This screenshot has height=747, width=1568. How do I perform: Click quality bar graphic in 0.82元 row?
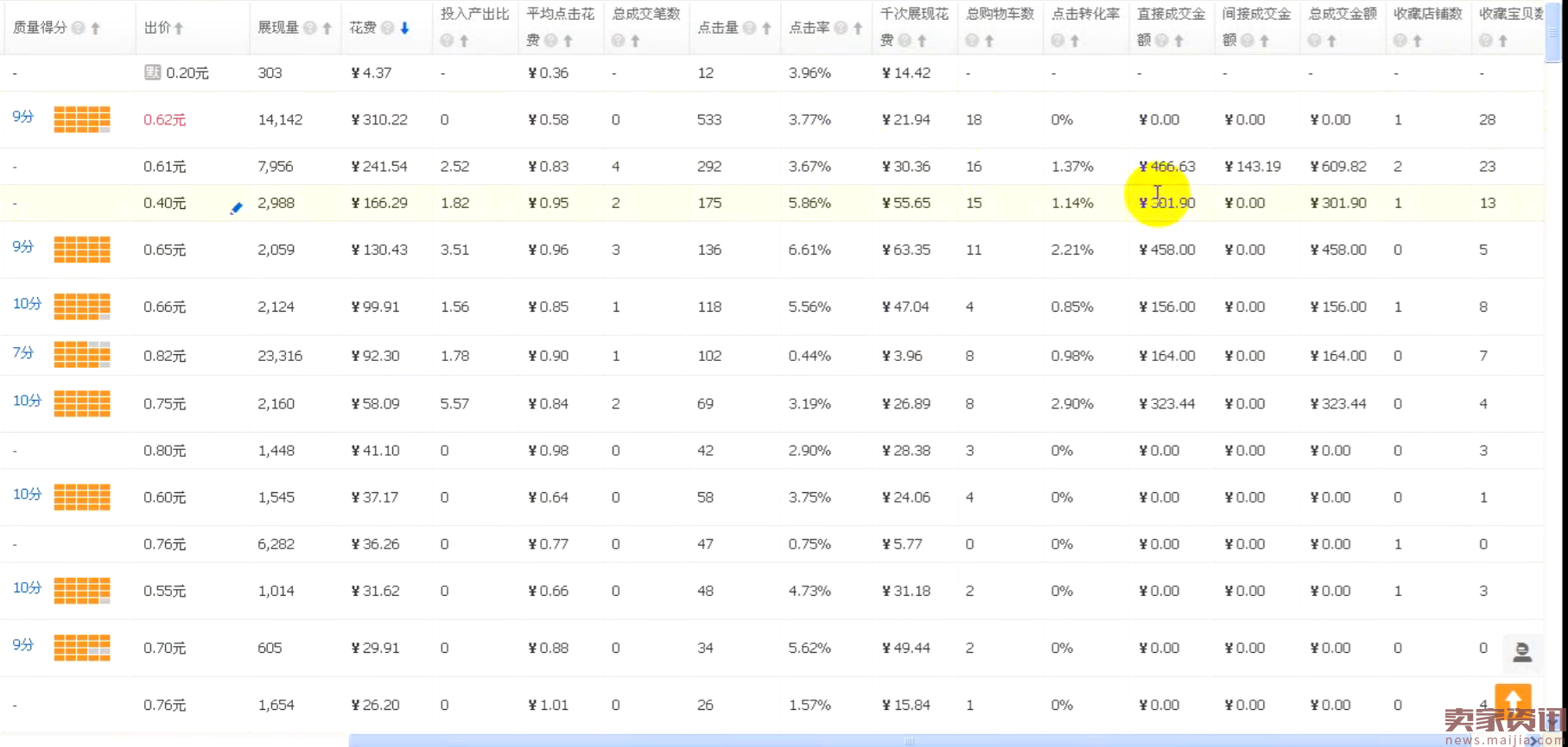[x=82, y=355]
